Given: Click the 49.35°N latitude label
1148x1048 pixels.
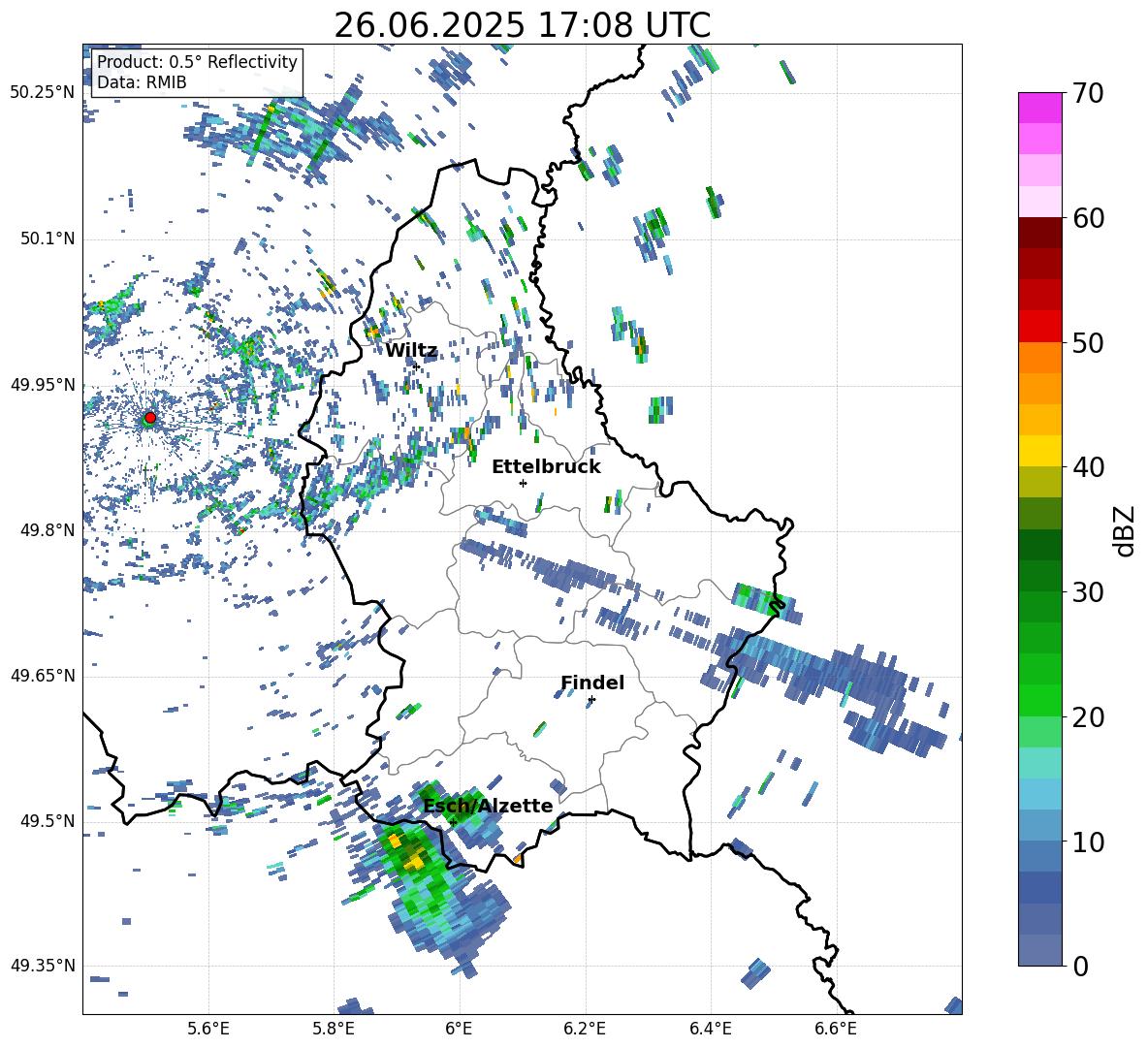Looking at the screenshot, I should [43, 966].
